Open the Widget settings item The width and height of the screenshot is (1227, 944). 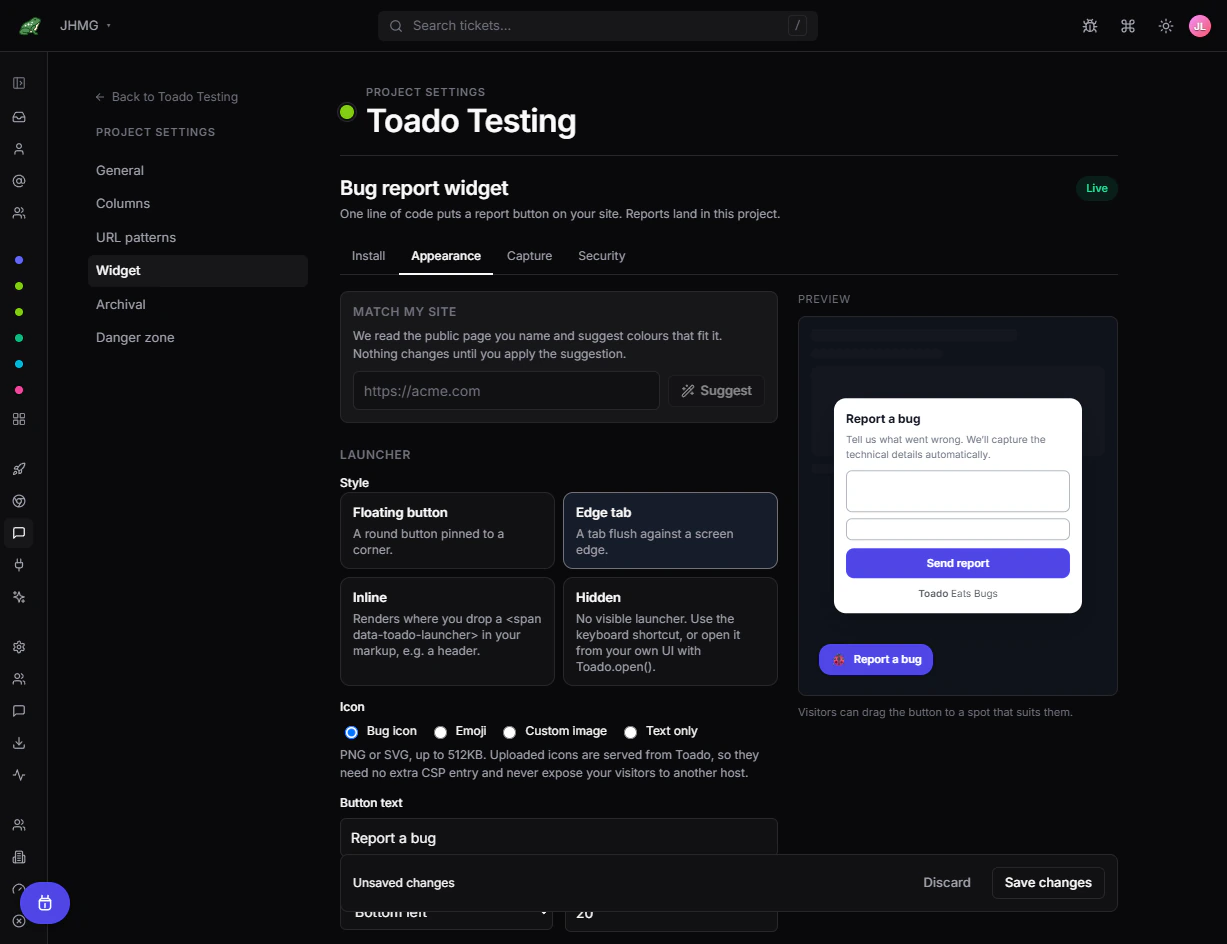[x=198, y=271]
